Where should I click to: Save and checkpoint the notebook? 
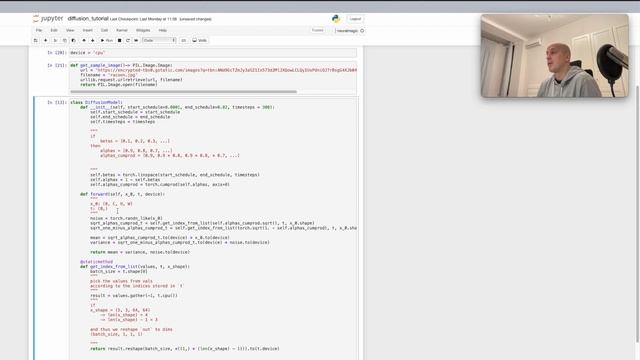point(36,40)
